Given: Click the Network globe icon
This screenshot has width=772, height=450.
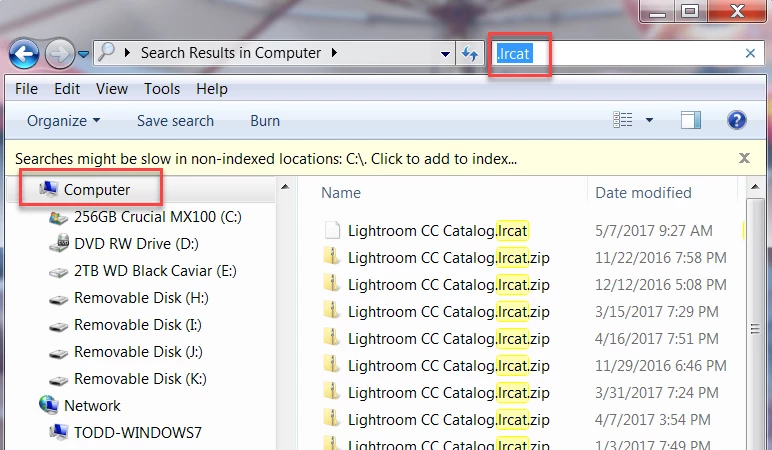Looking at the screenshot, I should pos(48,405).
